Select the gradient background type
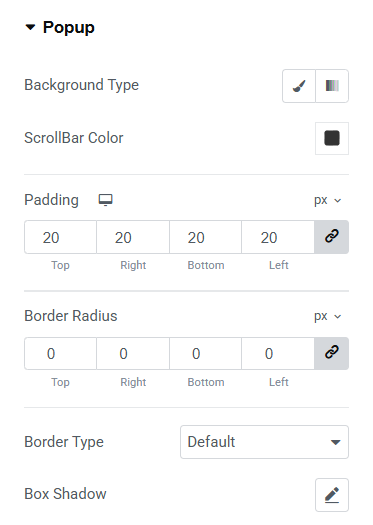The width and height of the screenshot is (373, 525). pos(332,86)
